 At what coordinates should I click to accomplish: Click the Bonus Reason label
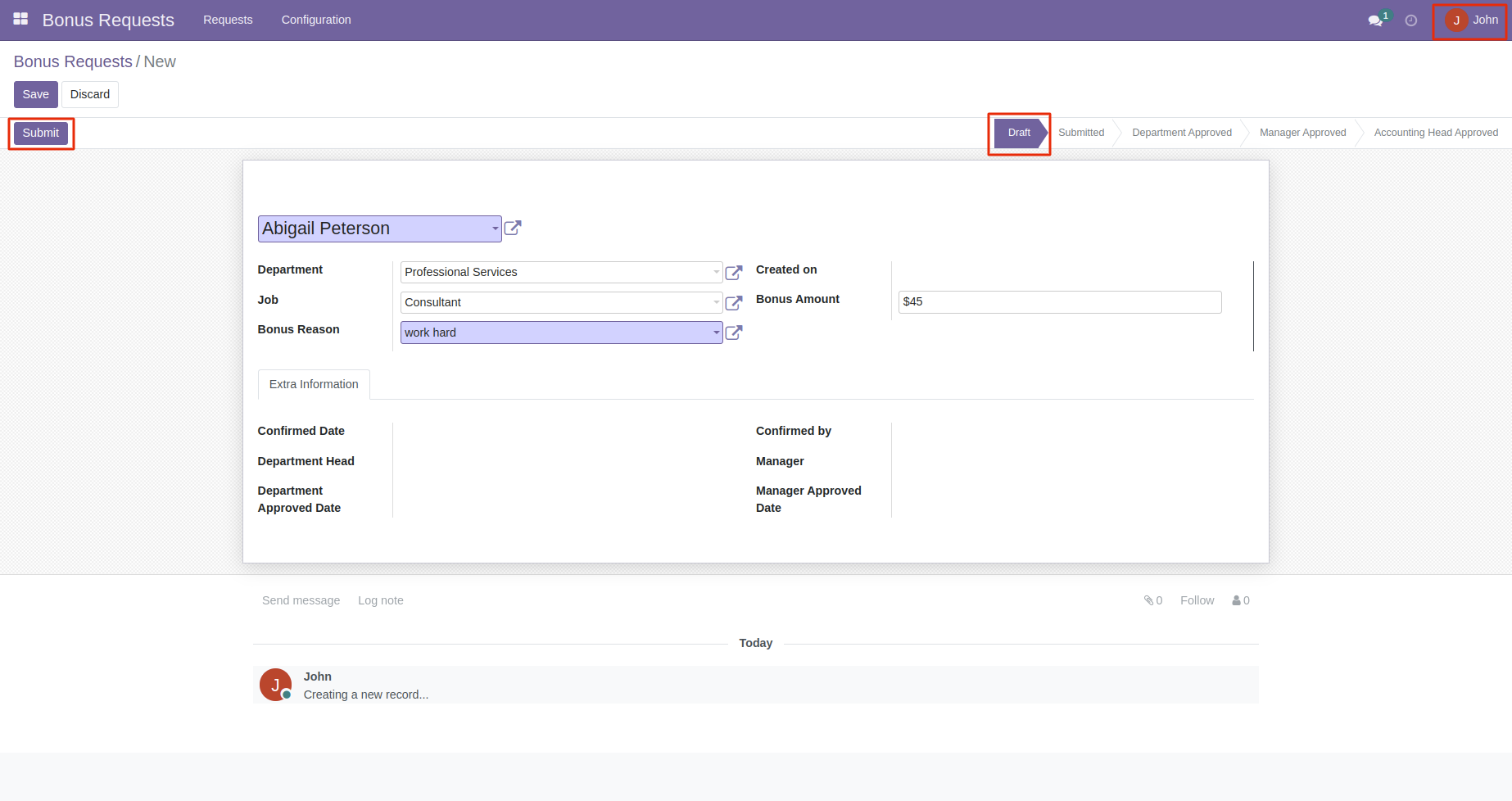click(298, 329)
